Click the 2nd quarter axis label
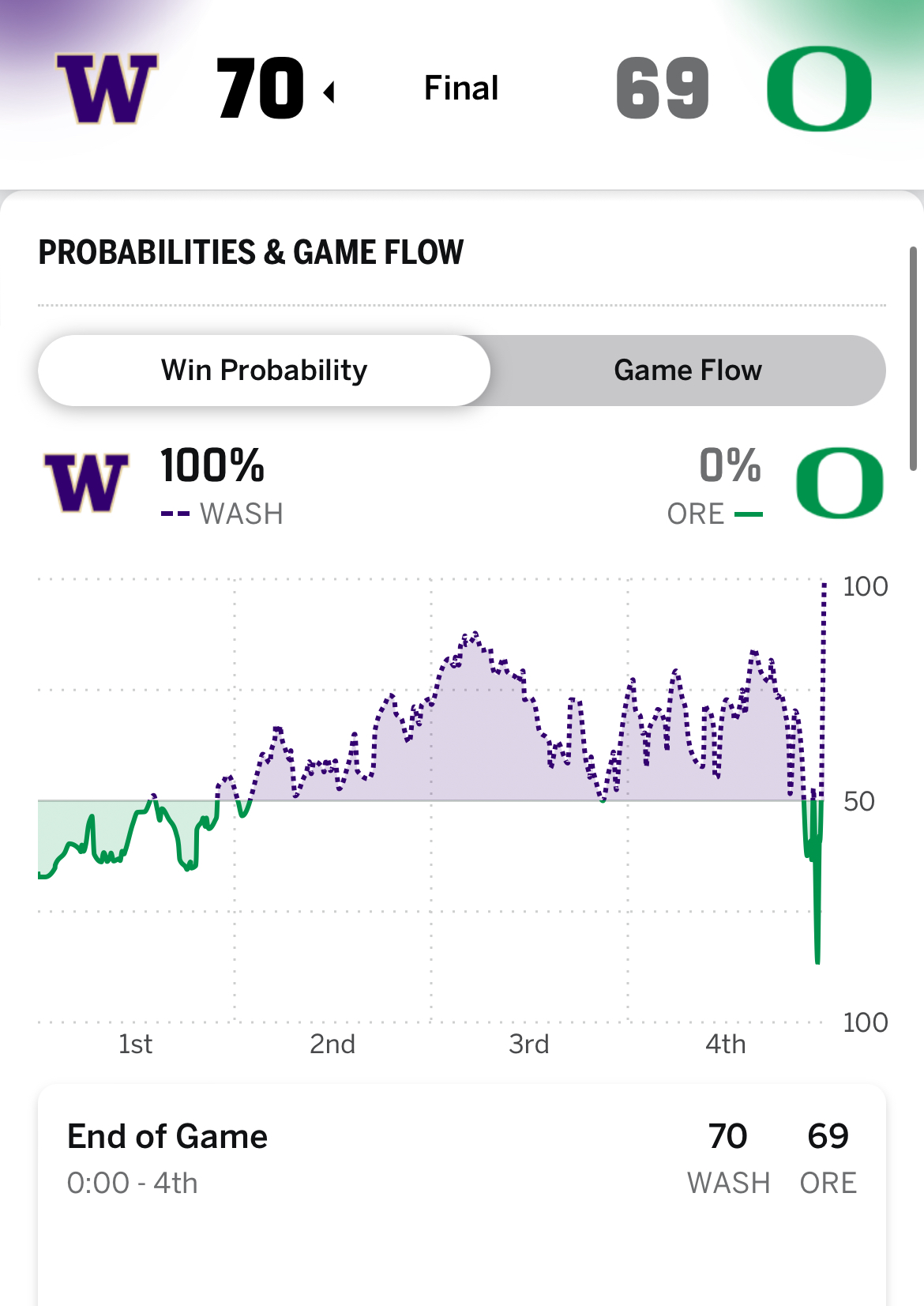924x1306 pixels. 332,1044
